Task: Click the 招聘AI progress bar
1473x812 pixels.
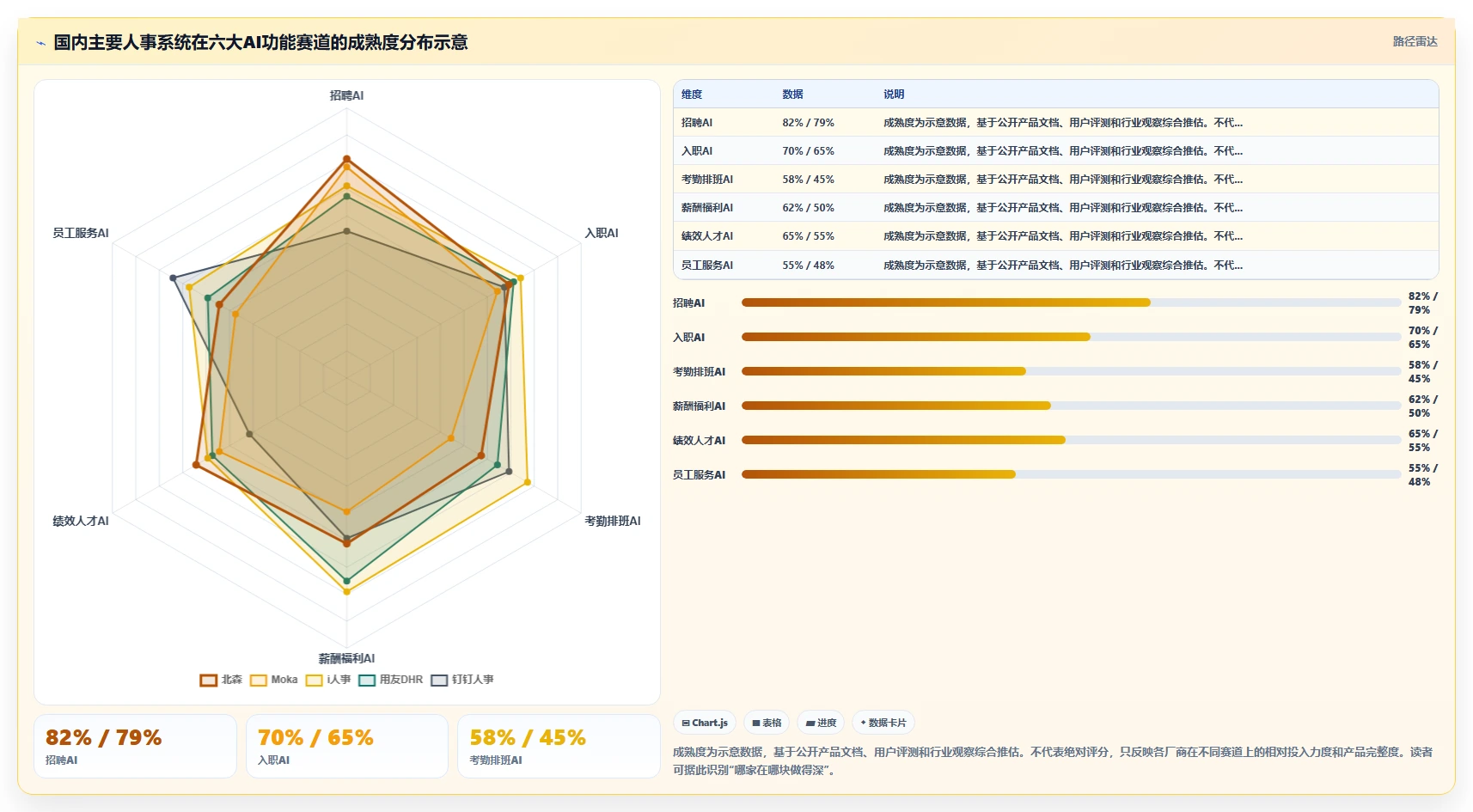Action: point(1071,302)
